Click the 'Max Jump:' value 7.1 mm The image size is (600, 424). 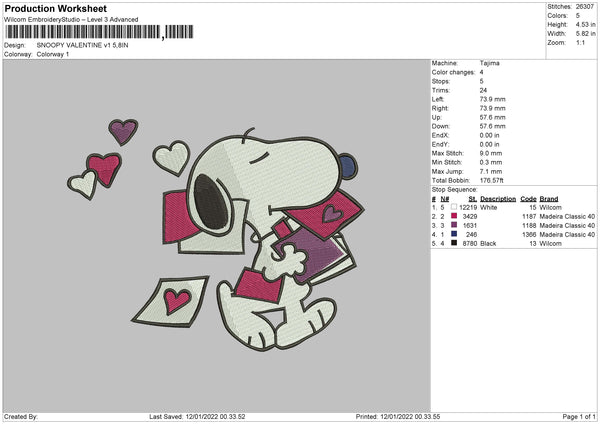point(491,171)
